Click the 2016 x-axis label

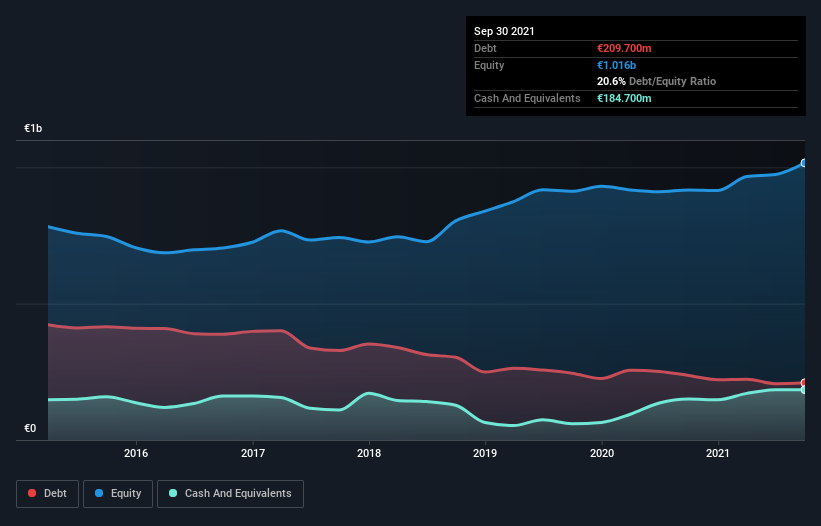[x=136, y=453]
